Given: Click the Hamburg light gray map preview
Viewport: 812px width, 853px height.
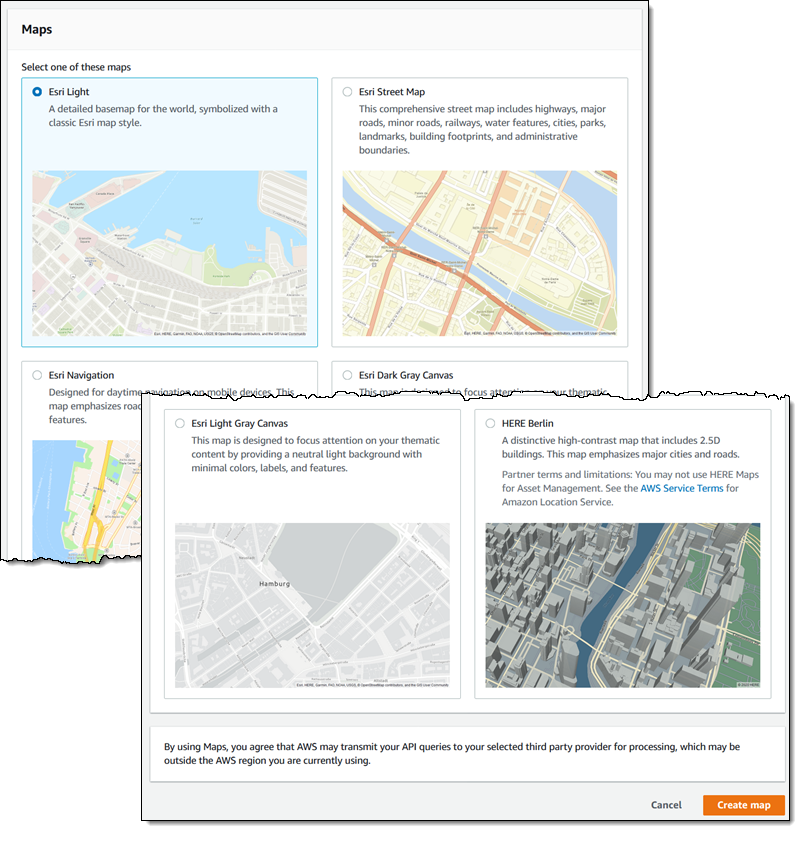Looking at the screenshot, I should (312, 605).
